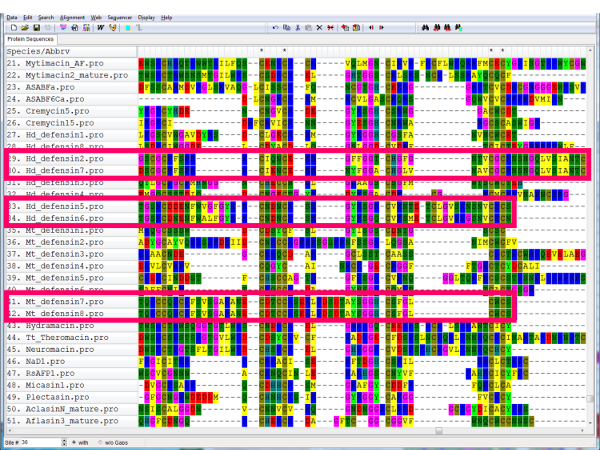The image size is (600, 450).
Task: Click the greyed-out icon next to the save disk
Action: [x=47, y=28]
